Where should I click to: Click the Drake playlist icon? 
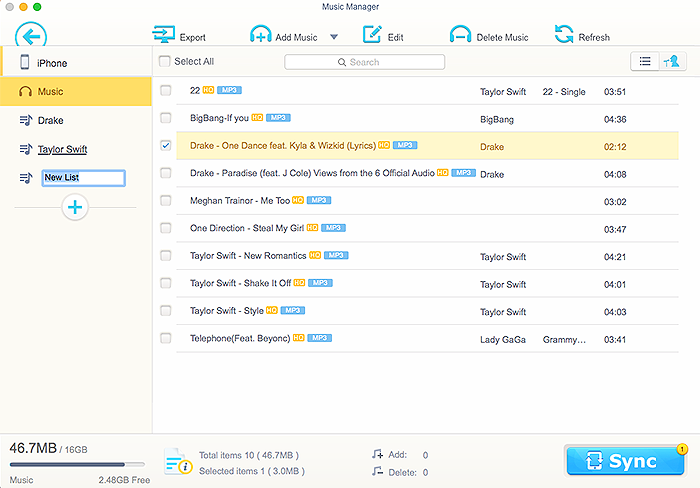pos(26,120)
